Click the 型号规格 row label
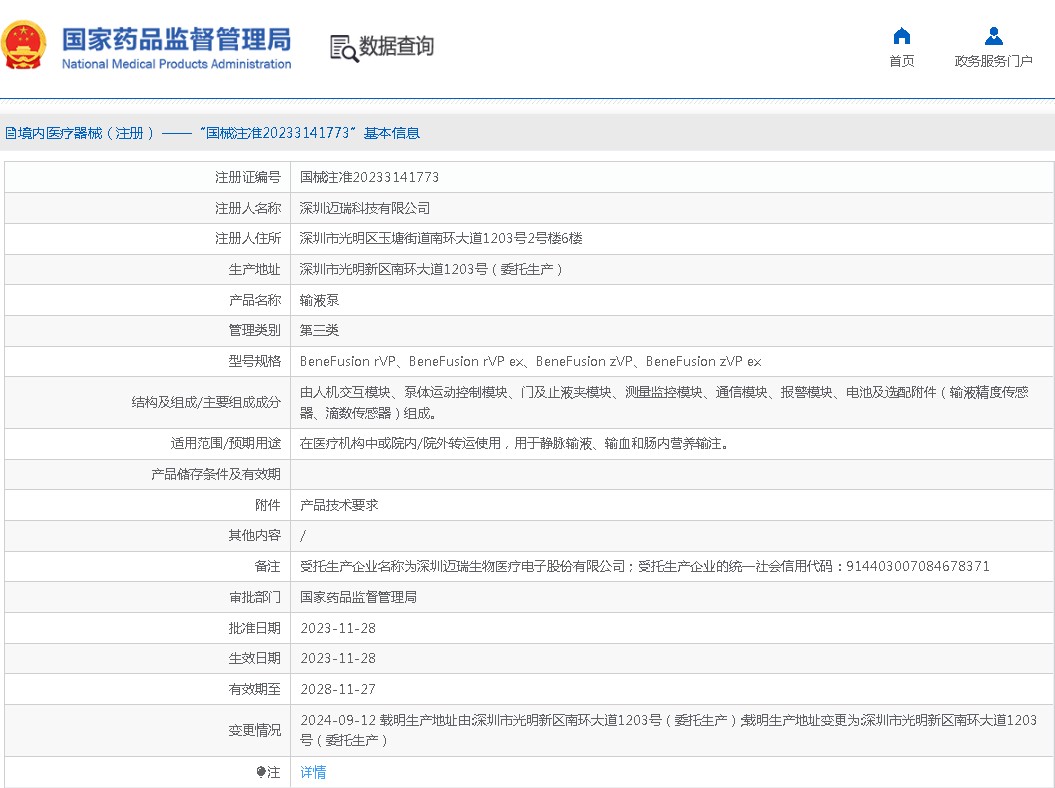Viewport: 1055px width, 788px height. (x=254, y=361)
